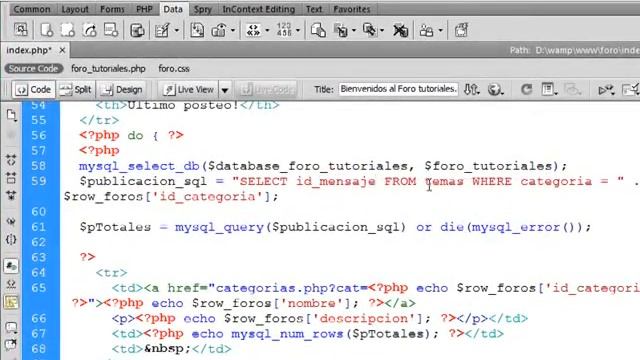Viewport: 640px width, 360px height.
Task: Click line number 61 in the gutter
Action: (39, 227)
